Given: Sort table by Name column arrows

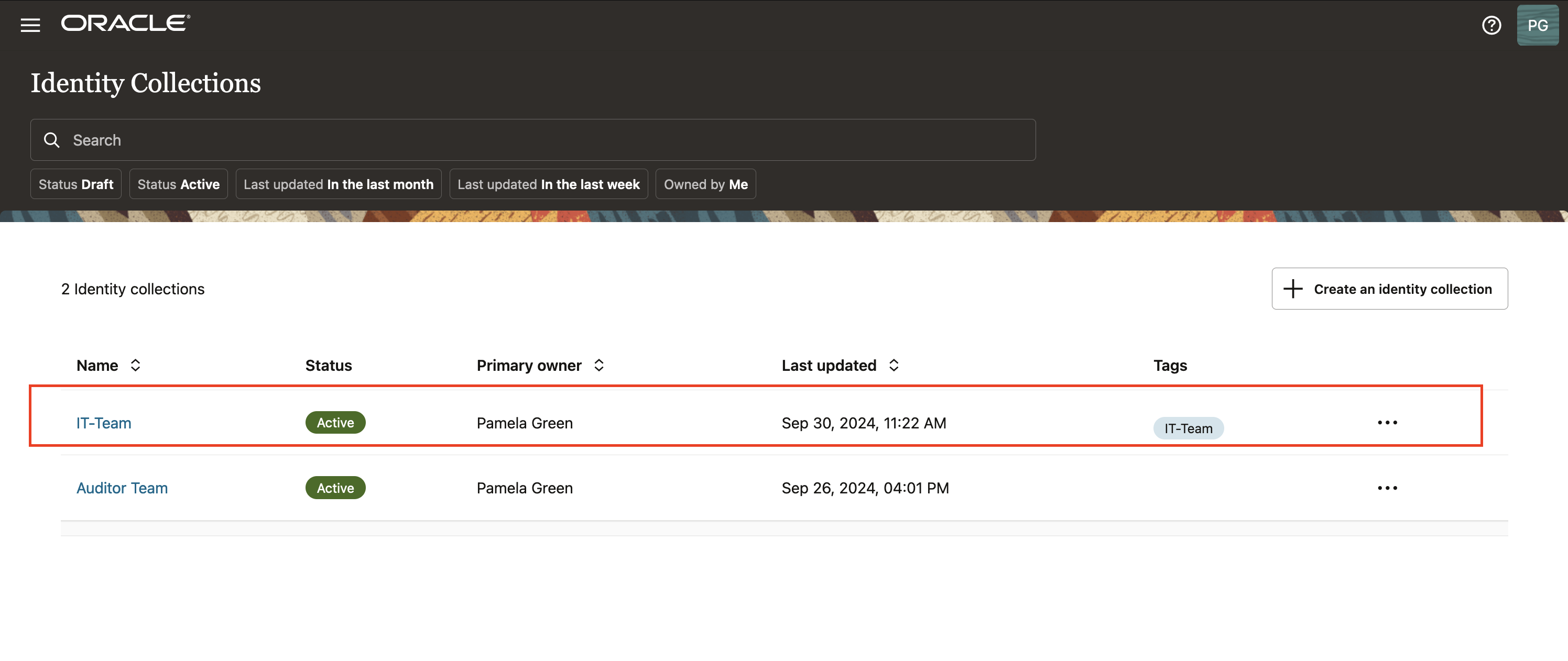Looking at the screenshot, I should (135, 365).
